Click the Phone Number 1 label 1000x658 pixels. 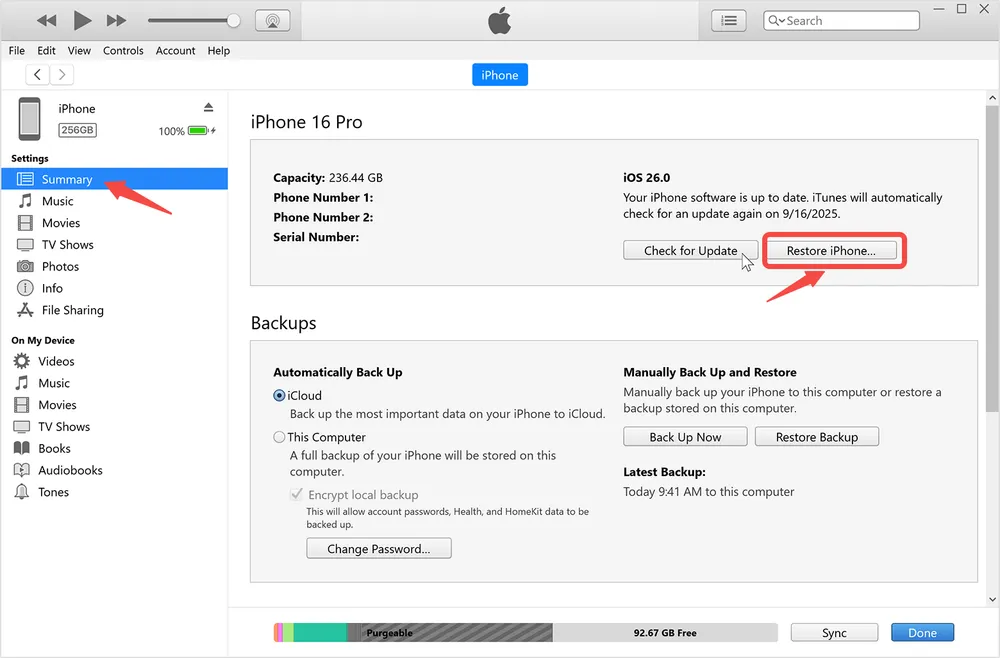tap(323, 198)
